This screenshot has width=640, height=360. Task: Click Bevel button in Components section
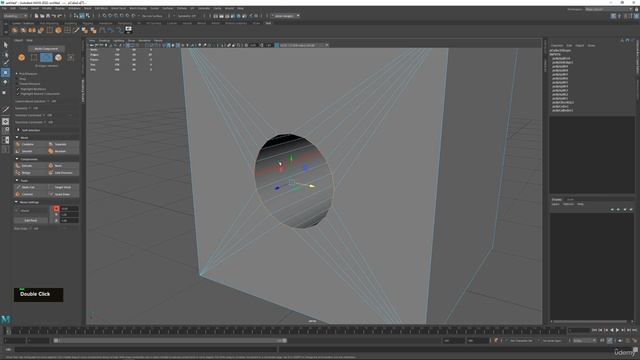[x=63, y=166]
